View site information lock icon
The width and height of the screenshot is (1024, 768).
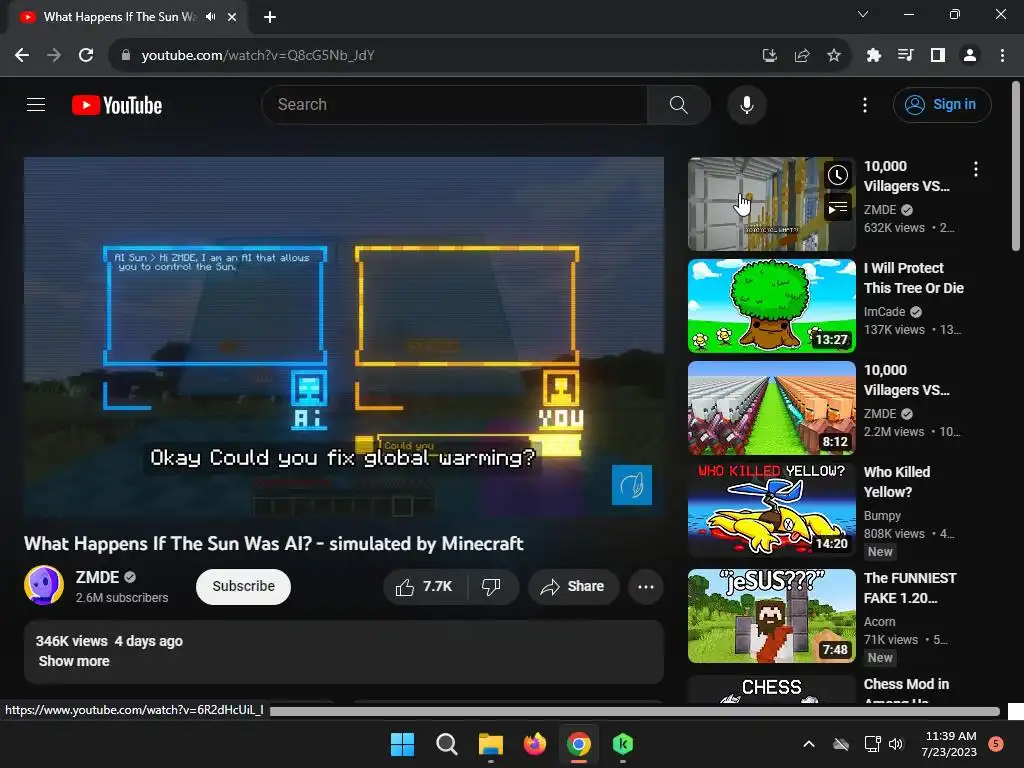[x=126, y=55]
